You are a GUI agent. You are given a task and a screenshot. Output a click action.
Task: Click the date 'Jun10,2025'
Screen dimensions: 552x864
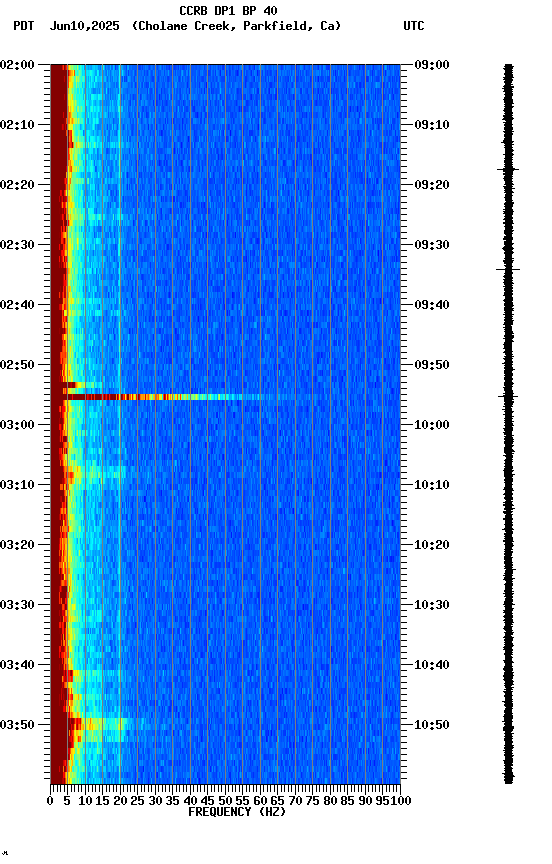tap(84, 26)
